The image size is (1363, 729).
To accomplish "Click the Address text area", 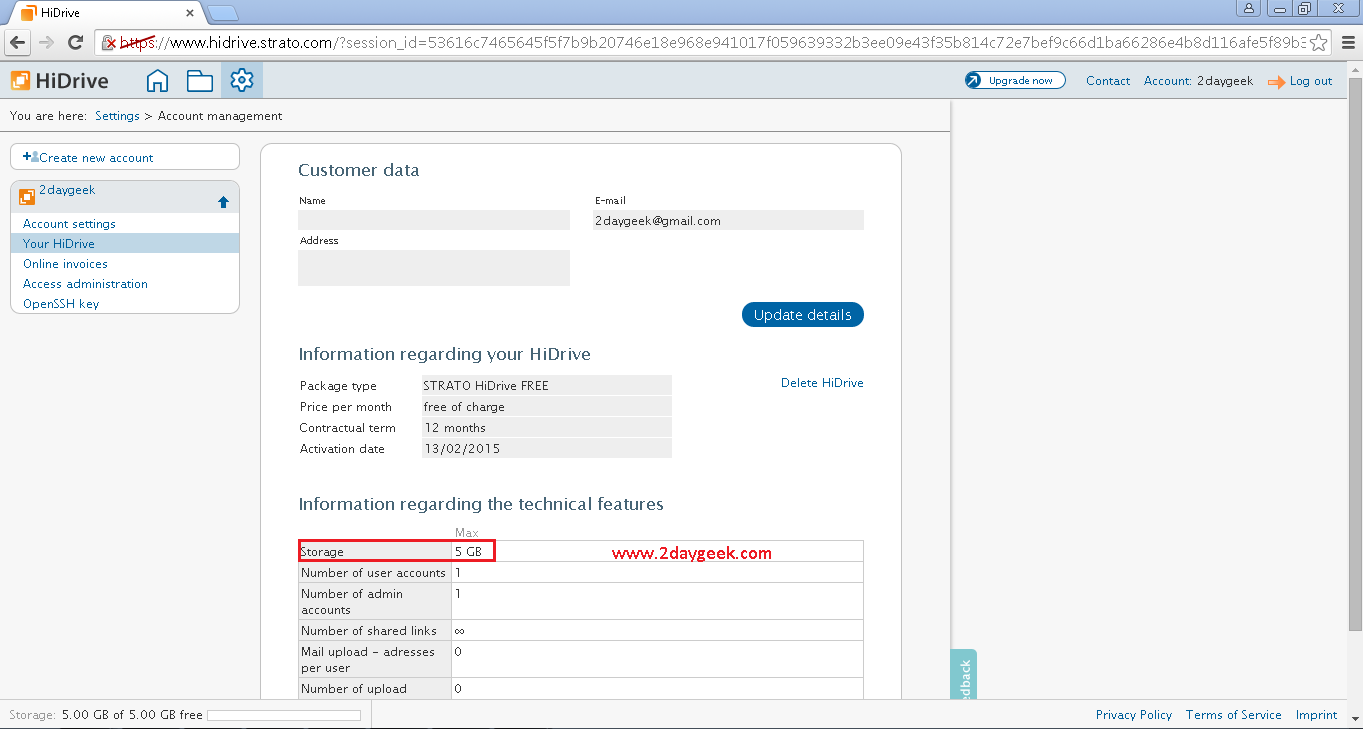I will (x=434, y=268).
